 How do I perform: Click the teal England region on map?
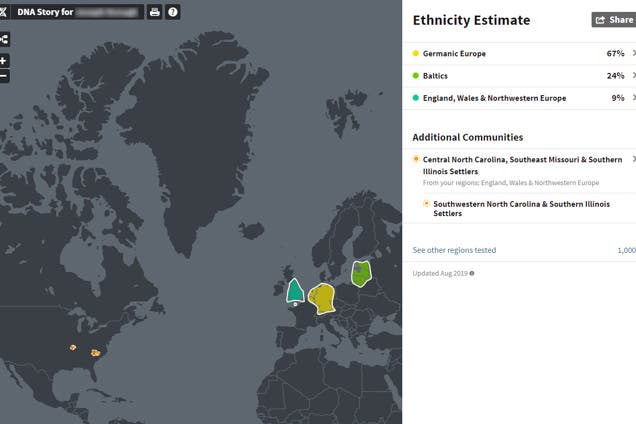295,291
